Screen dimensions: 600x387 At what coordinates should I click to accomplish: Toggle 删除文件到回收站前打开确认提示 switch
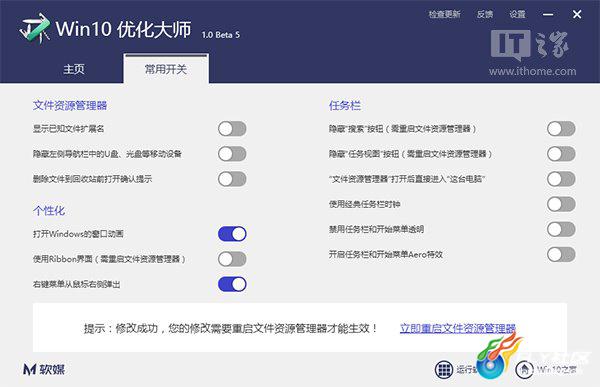(x=232, y=179)
